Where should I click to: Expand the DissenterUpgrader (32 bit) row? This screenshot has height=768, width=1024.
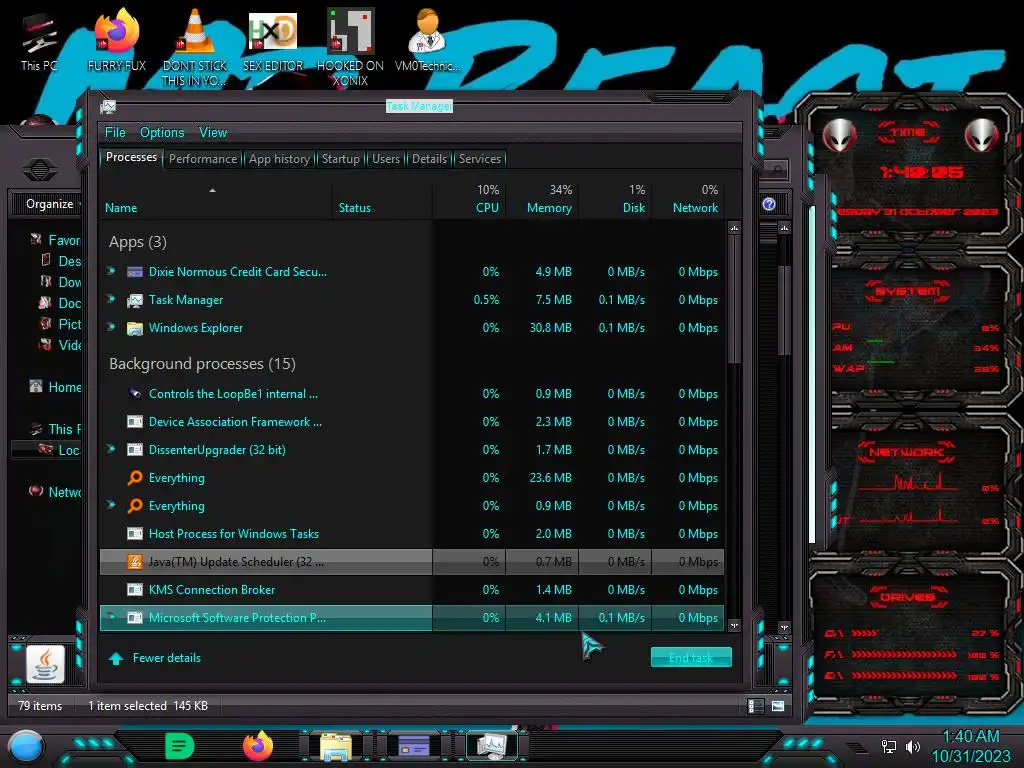111,449
